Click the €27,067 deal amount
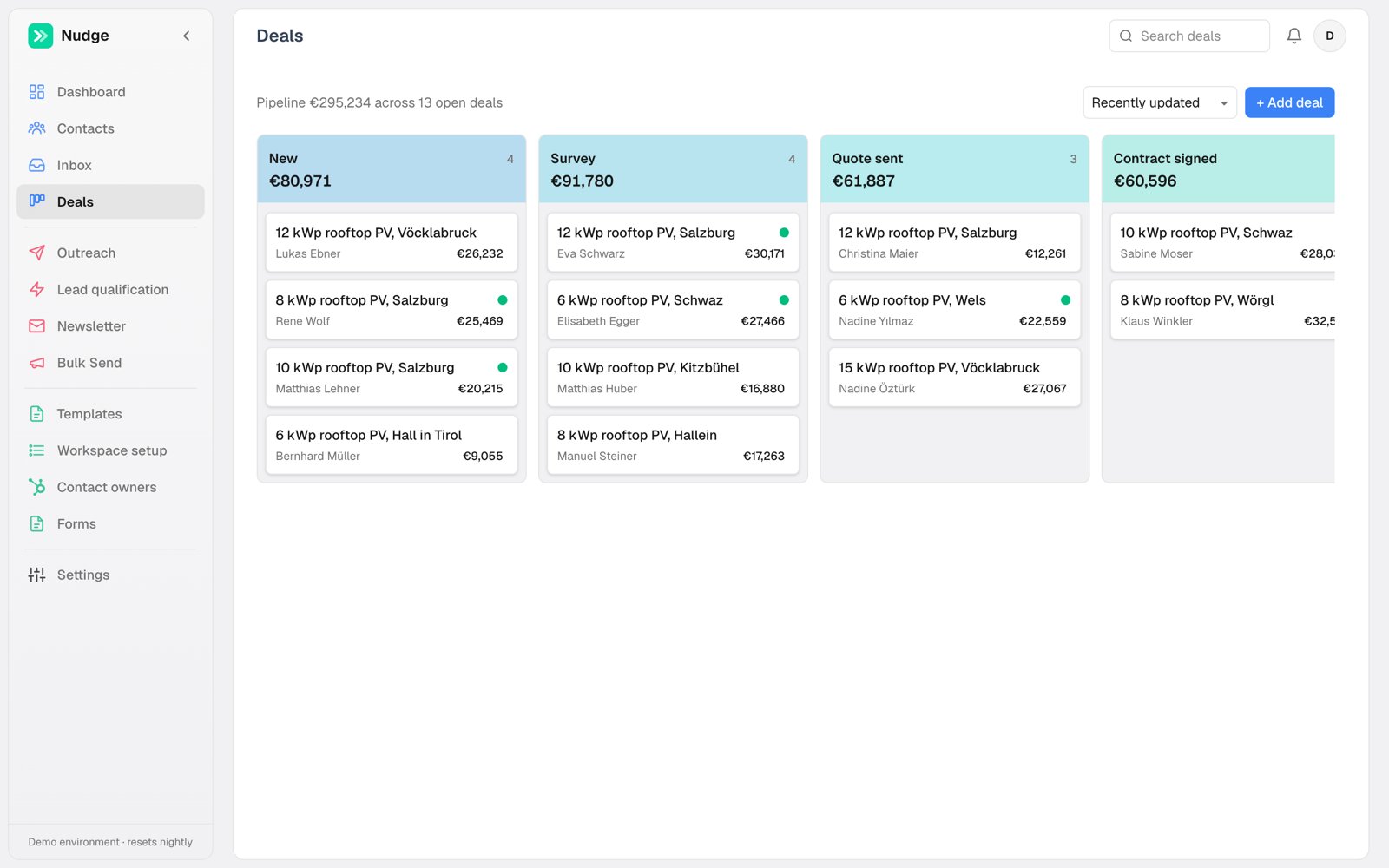Viewport: 1389px width, 868px height. (1044, 389)
